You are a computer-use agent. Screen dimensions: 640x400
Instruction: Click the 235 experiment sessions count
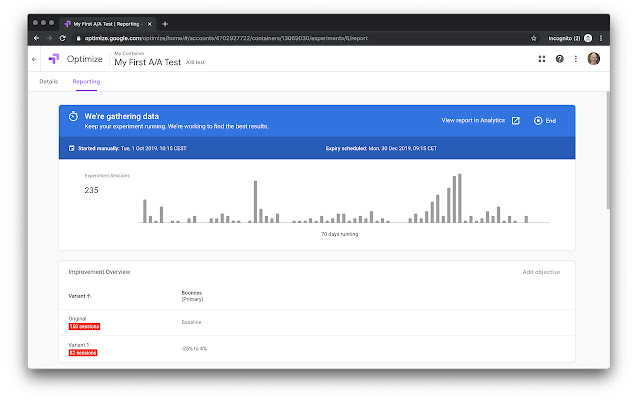click(x=91, y=190)
